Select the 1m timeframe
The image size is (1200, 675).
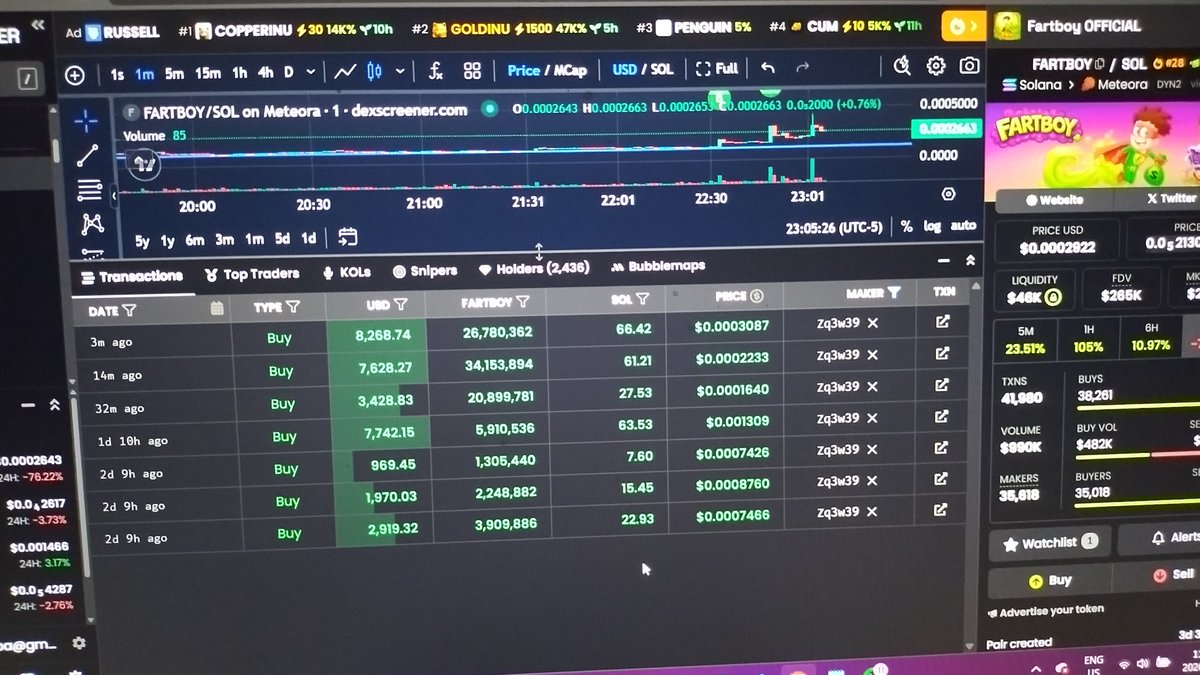(145, 73)
